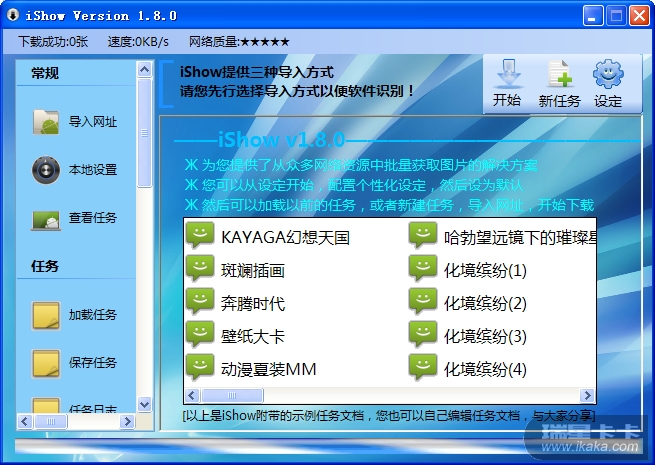The height and width of the screenshot is (465, 655).
Task: Click the iShow title bar app icon
Action: [13, 15]
